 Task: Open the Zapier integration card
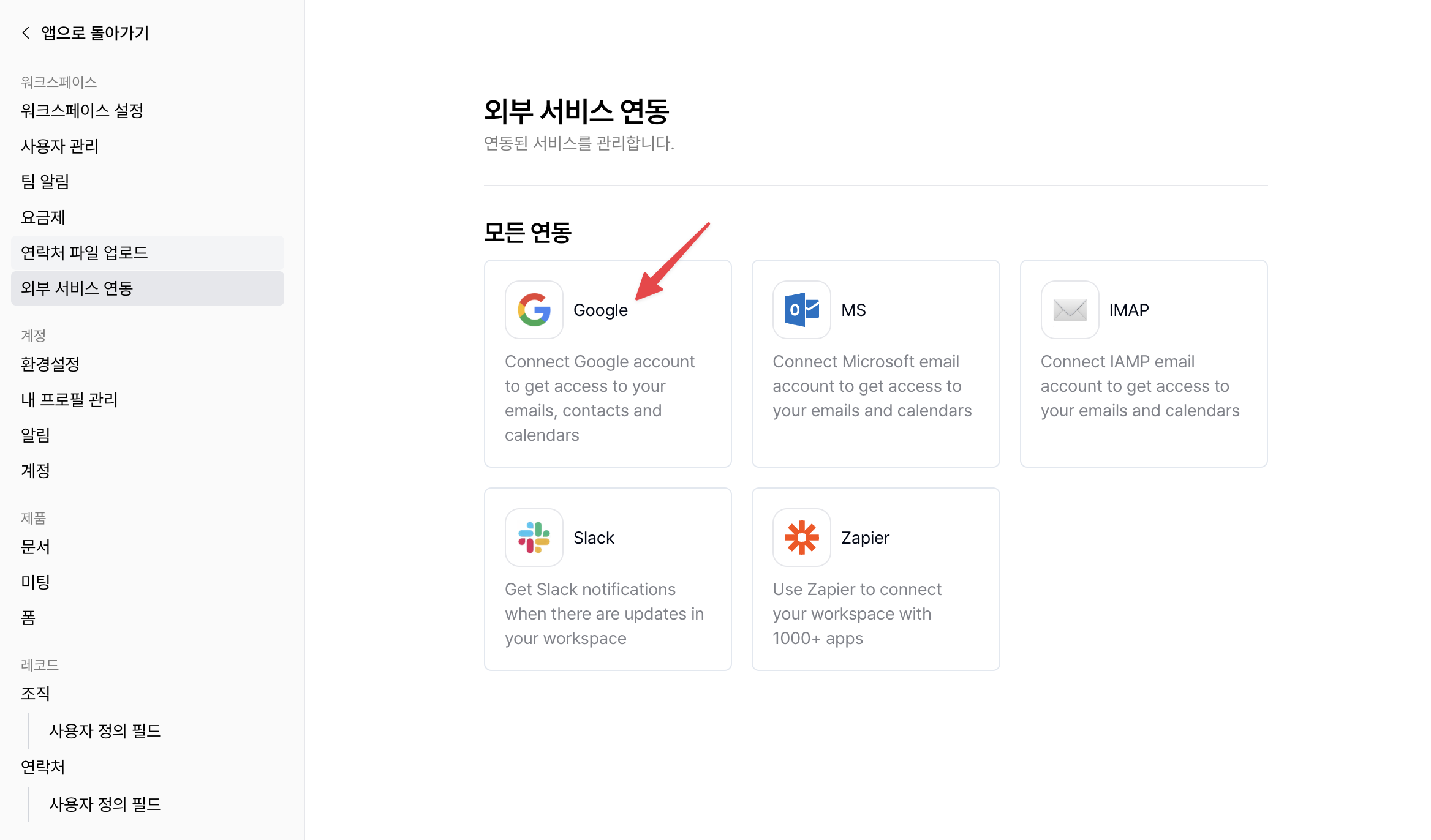coord(875,579)
